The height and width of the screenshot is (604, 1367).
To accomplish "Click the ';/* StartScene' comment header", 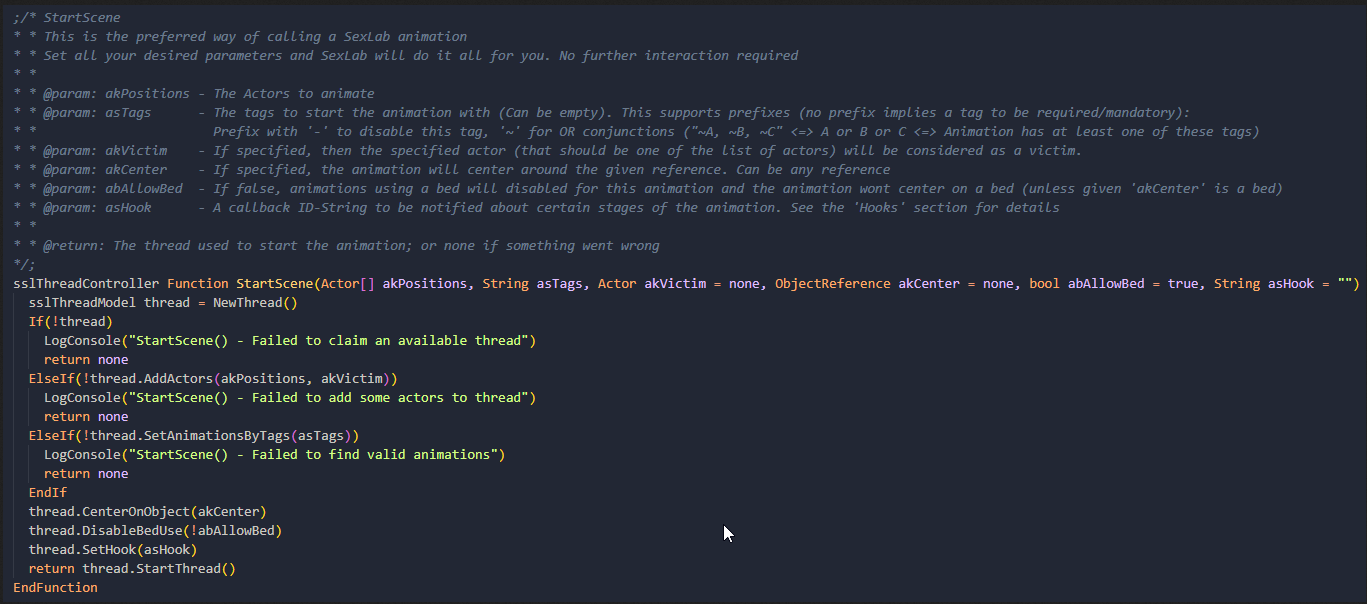I will tap(67, 18).
